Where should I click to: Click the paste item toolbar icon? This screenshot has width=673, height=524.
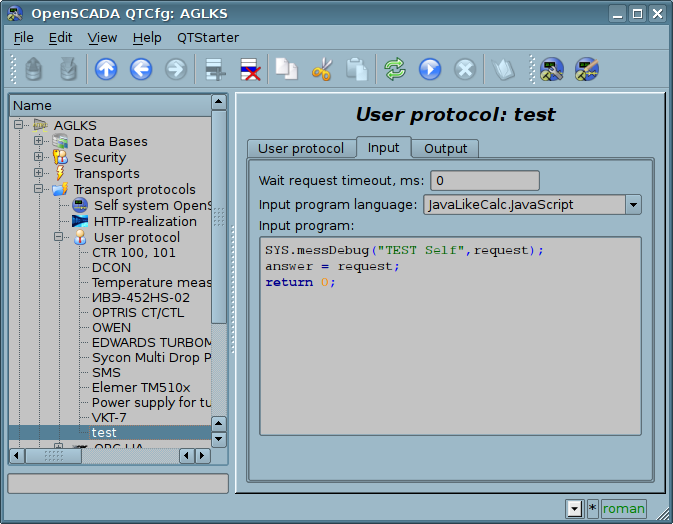(357, 69)
